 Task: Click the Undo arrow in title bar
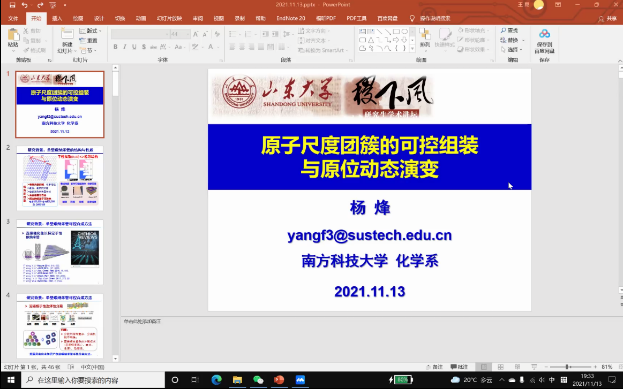click(x=25, y=5)
